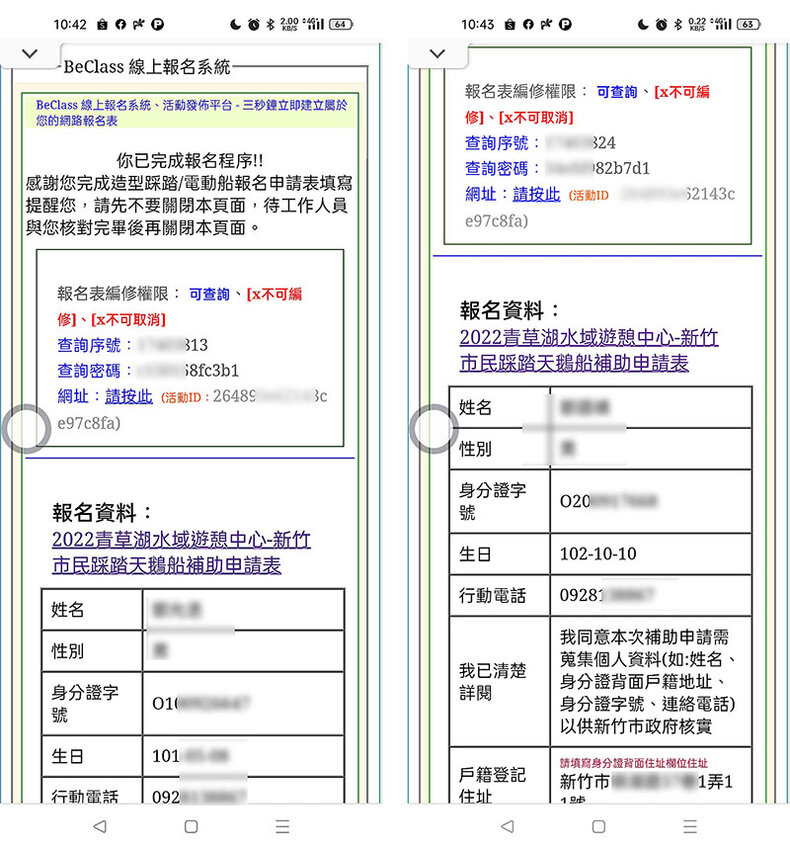This screenshot has width=790, height=850.
Task: Select the 生日 label on left phone
Action: pyautogui.click(x=68, y=756)
